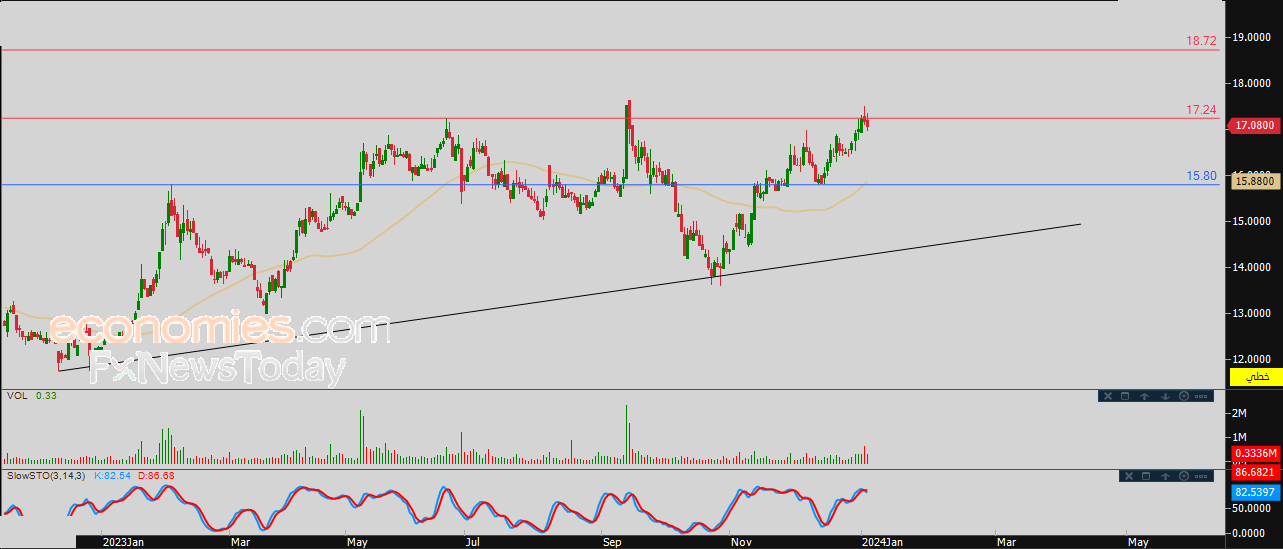
Task: Click the 2023Jan date axis label
Action: 124,542
